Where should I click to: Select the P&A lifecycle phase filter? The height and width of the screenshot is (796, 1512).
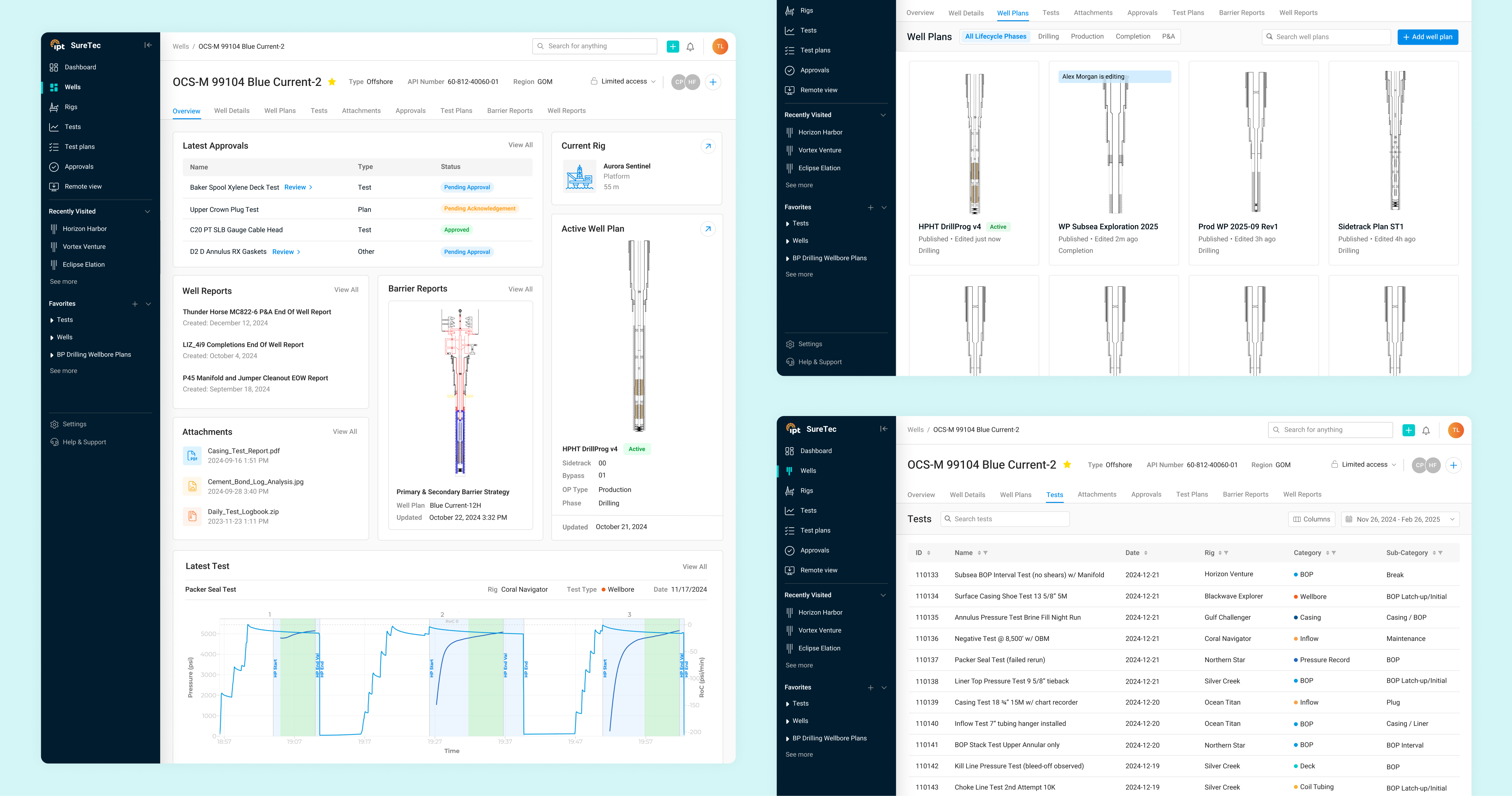click(x=1168, y=36)
